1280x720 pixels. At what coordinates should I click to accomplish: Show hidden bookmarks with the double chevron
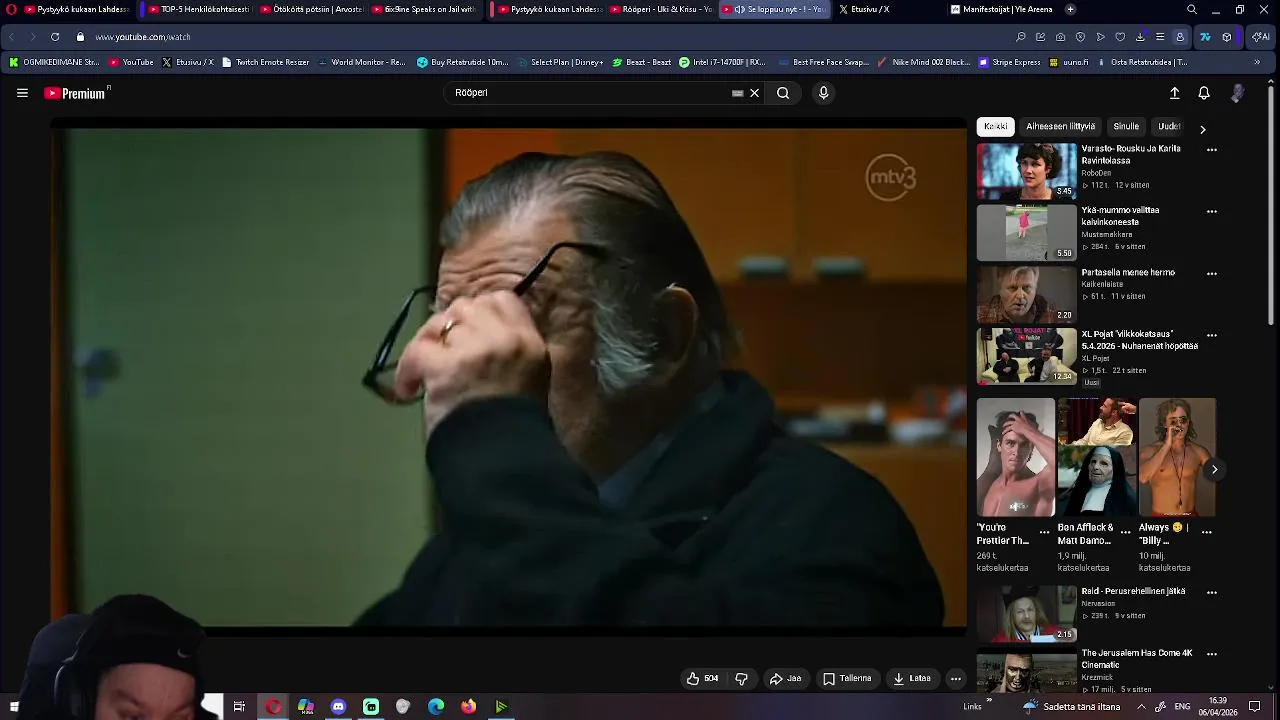[x=1257, y=62]
